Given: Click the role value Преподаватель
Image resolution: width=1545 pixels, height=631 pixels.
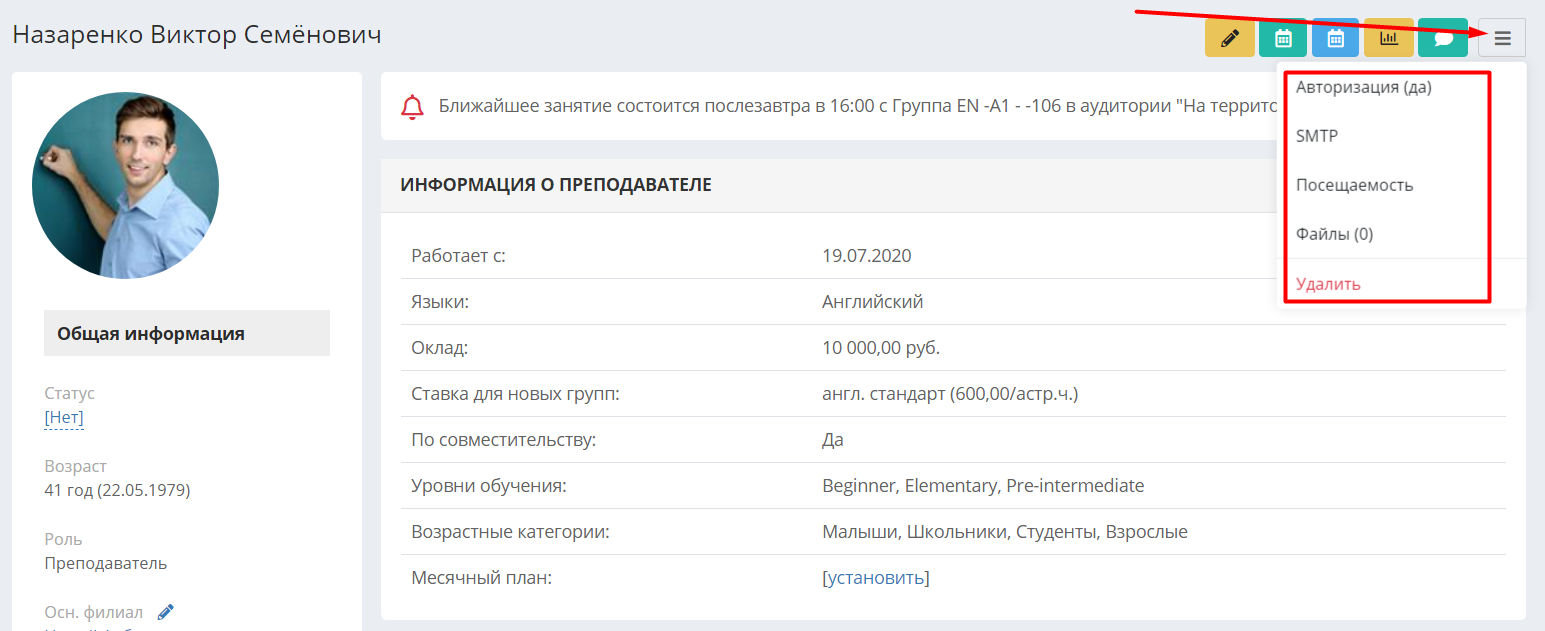Looking at the screenshot, I should [x=105, y=563].
